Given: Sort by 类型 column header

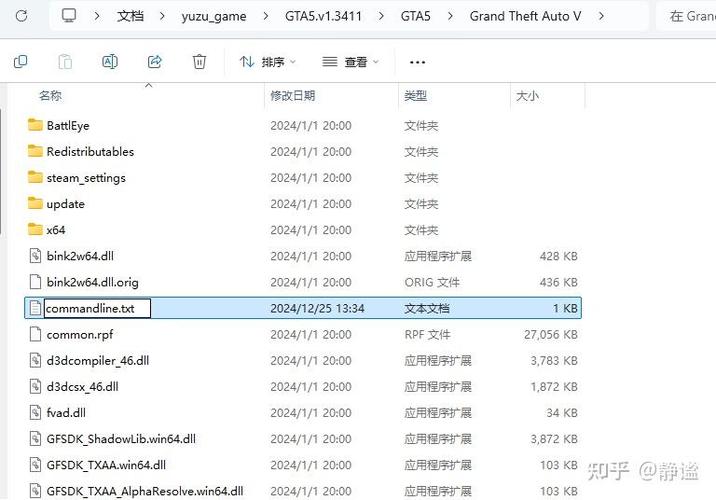Looking at the screenshot, I should [416, 95].
